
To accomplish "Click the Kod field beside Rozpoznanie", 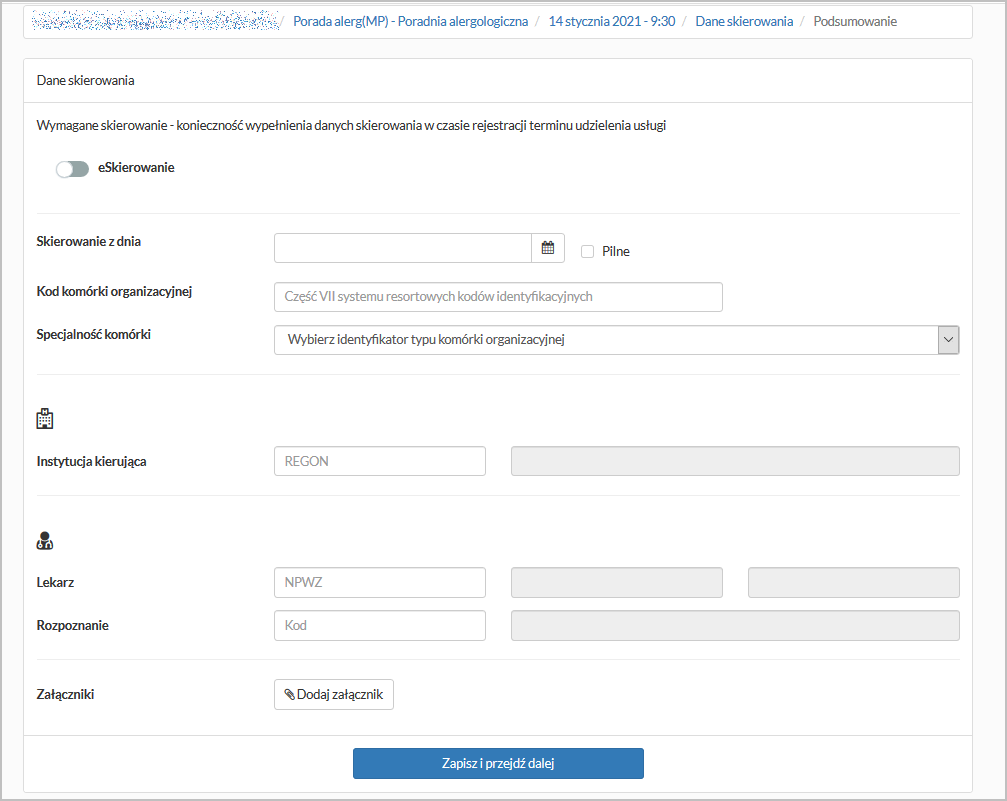I will (379, 625).
